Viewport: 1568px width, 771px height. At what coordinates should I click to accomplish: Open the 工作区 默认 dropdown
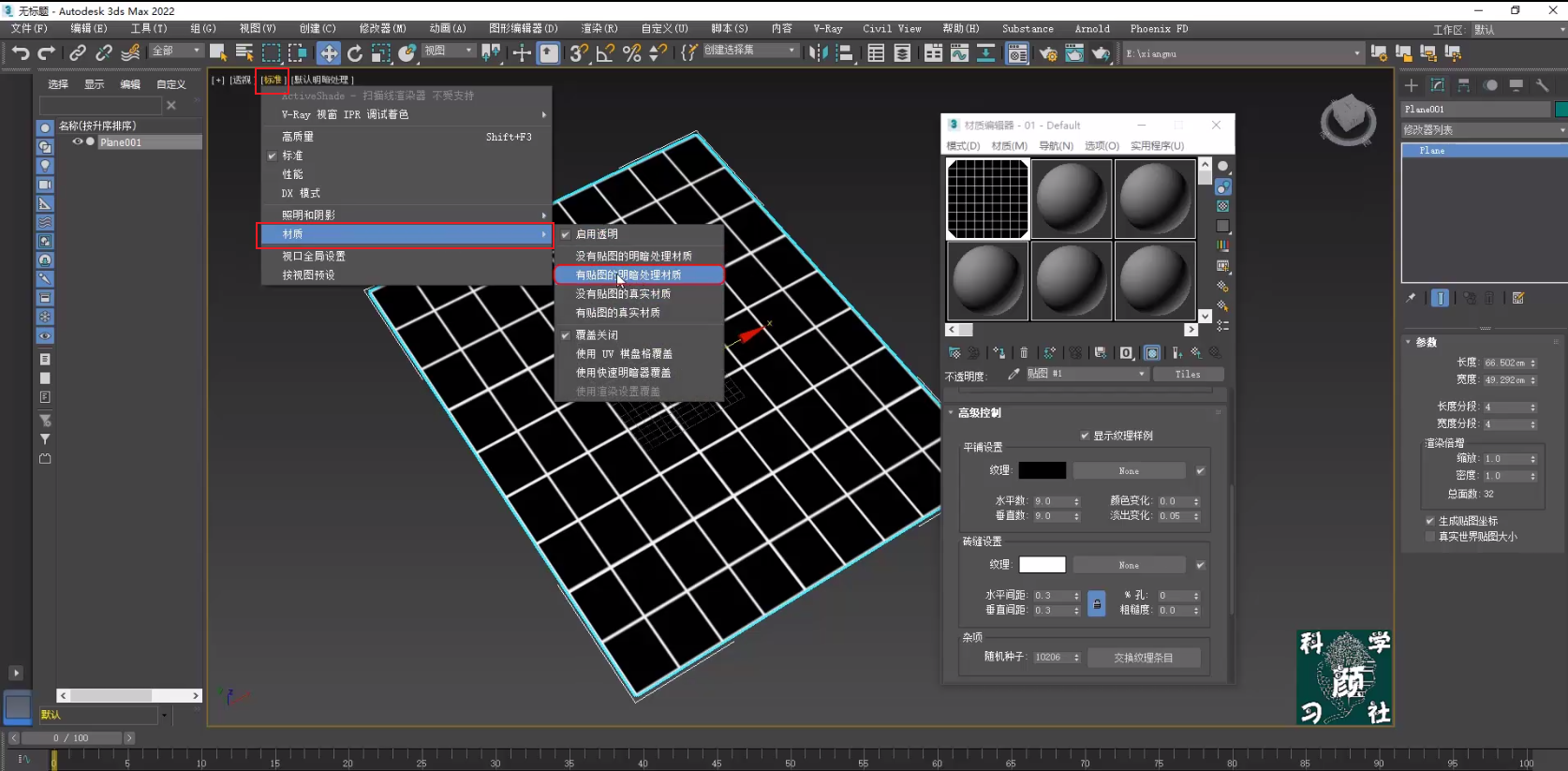pyautogui.click(x=1517, y=30)
